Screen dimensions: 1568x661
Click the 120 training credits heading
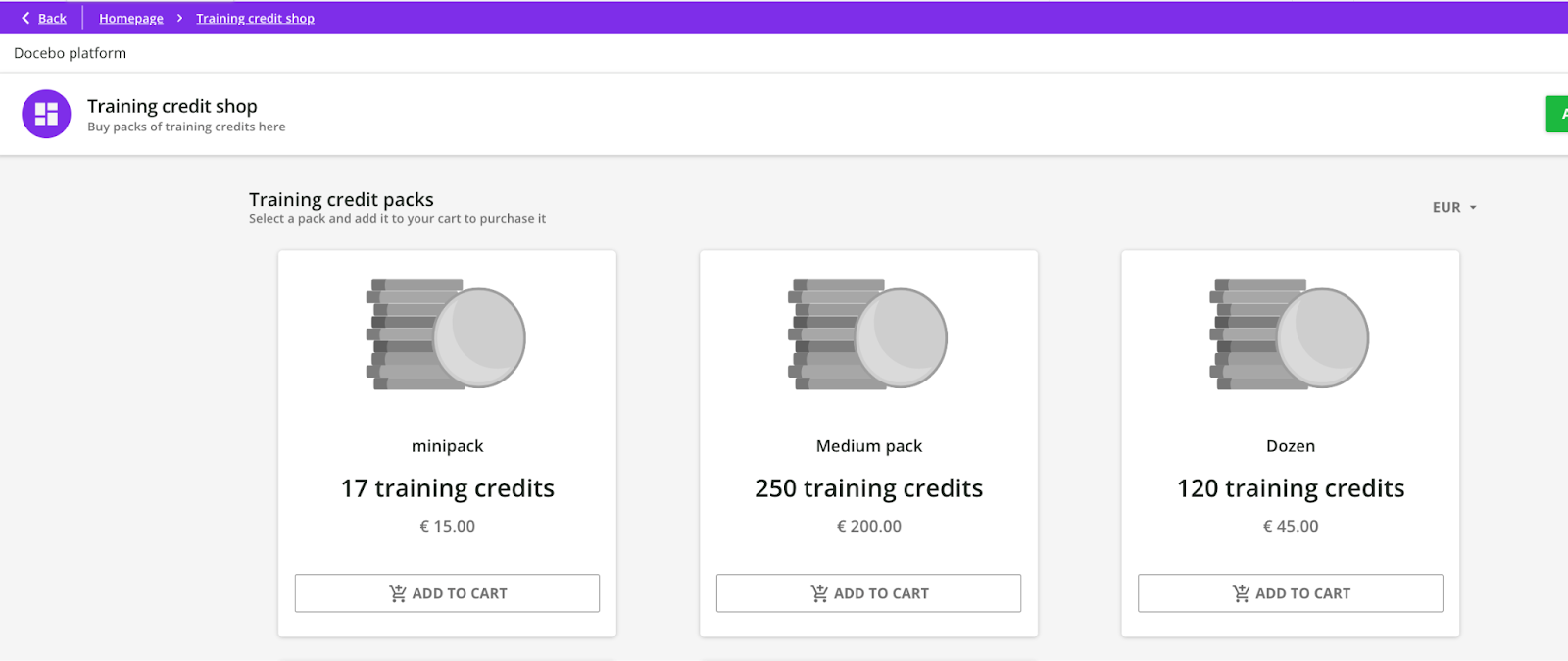[x=1290, y=488]
